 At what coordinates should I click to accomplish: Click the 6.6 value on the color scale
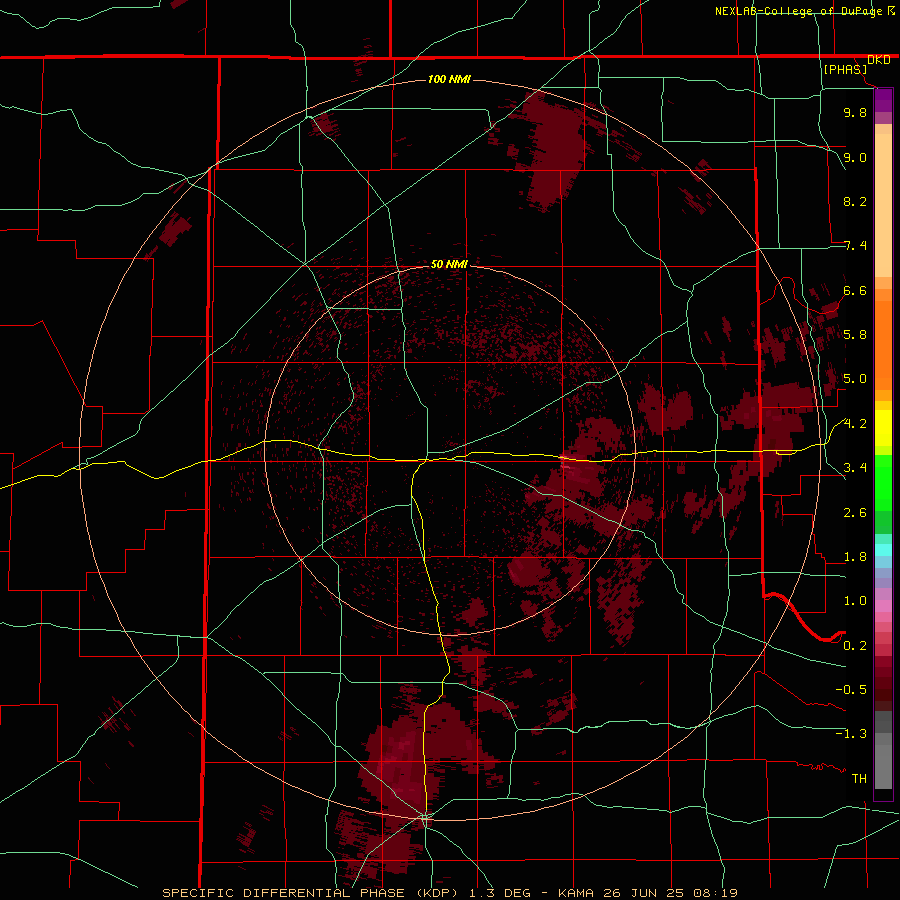click(855, 290)
